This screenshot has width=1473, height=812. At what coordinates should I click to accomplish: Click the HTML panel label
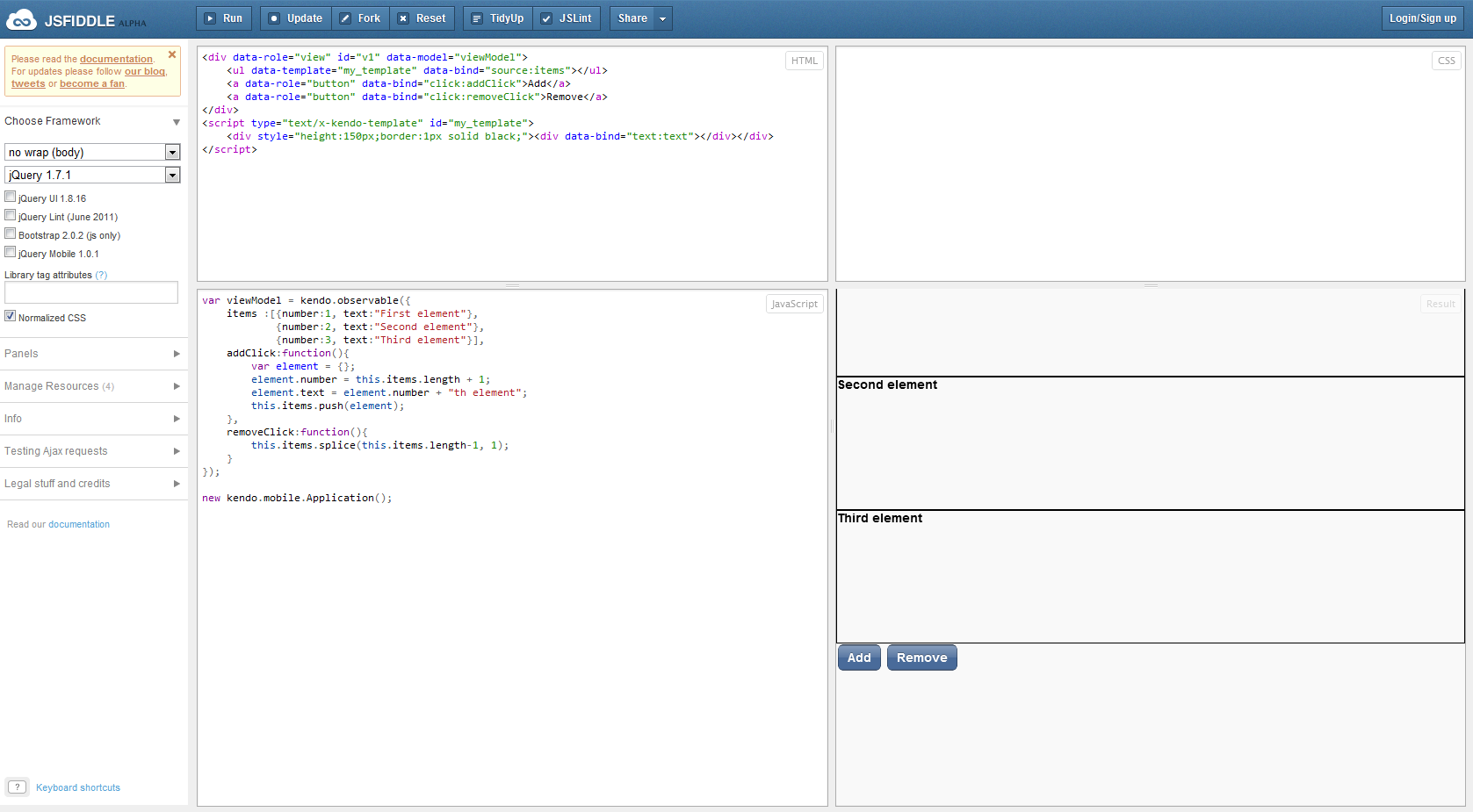805,61
